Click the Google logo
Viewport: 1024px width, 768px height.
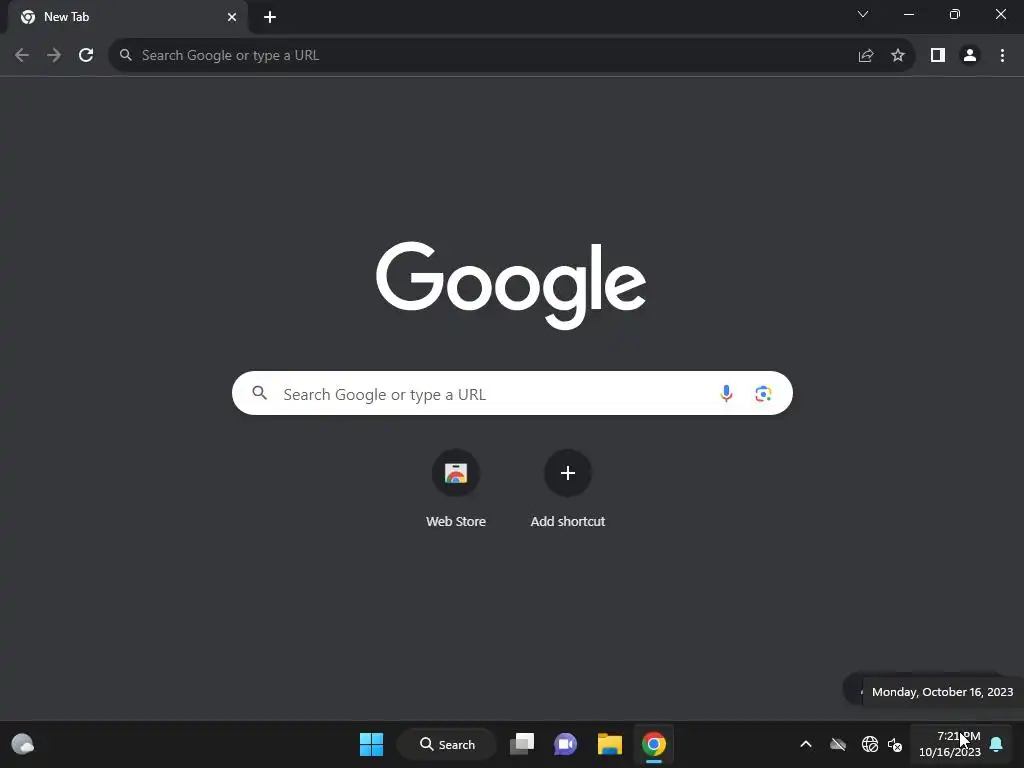(x=511, y=285)
